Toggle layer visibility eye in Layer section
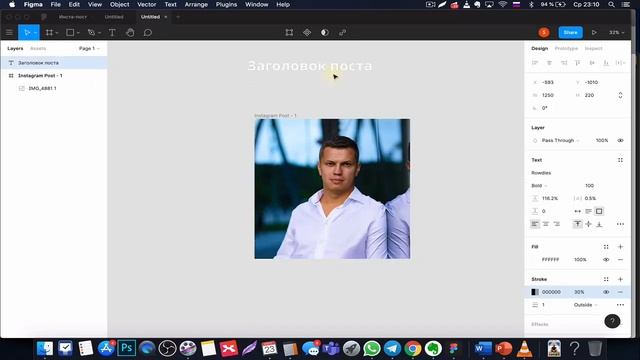The height and width of the screenshot is (360, 640). (x=620, y=140)
